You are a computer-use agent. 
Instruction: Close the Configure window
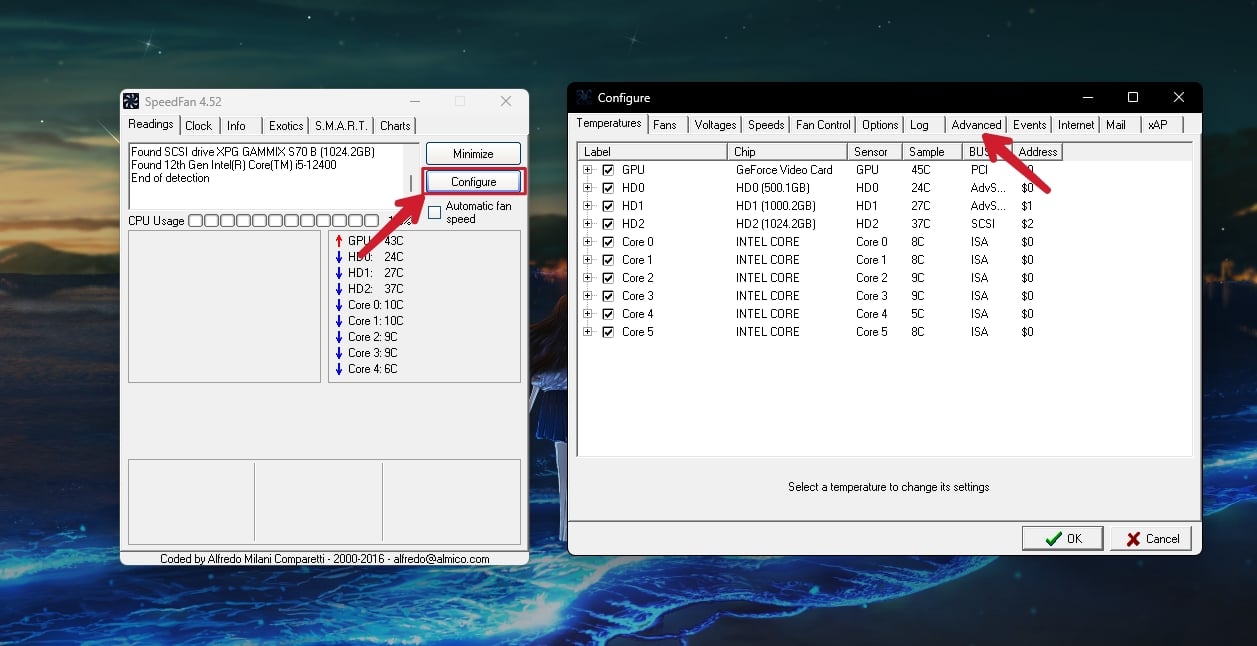click(1179, 97)
